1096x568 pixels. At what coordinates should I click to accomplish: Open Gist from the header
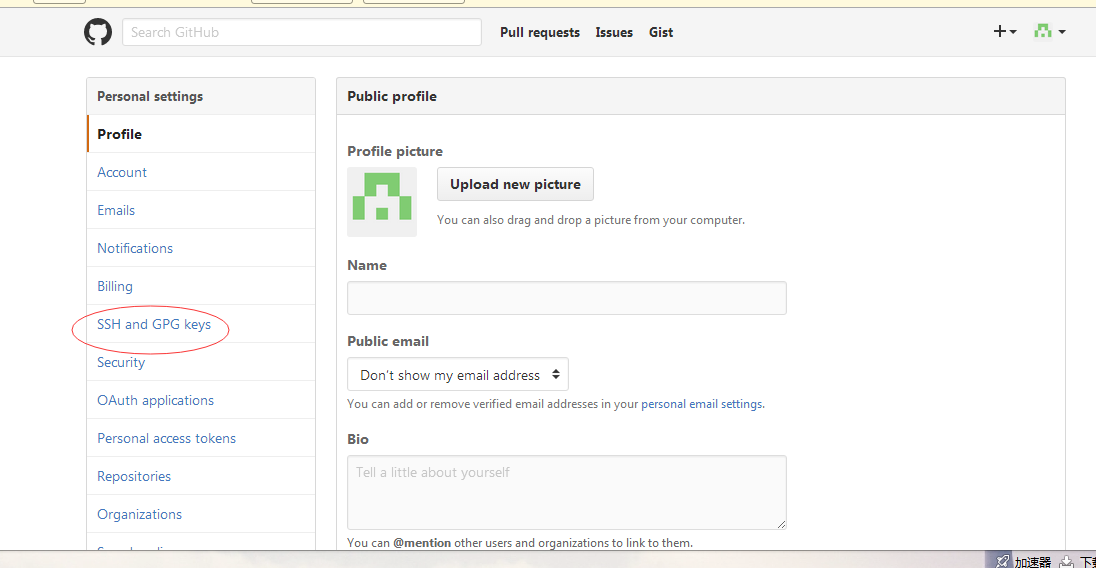pyautogui.click(x=661, y=33)
